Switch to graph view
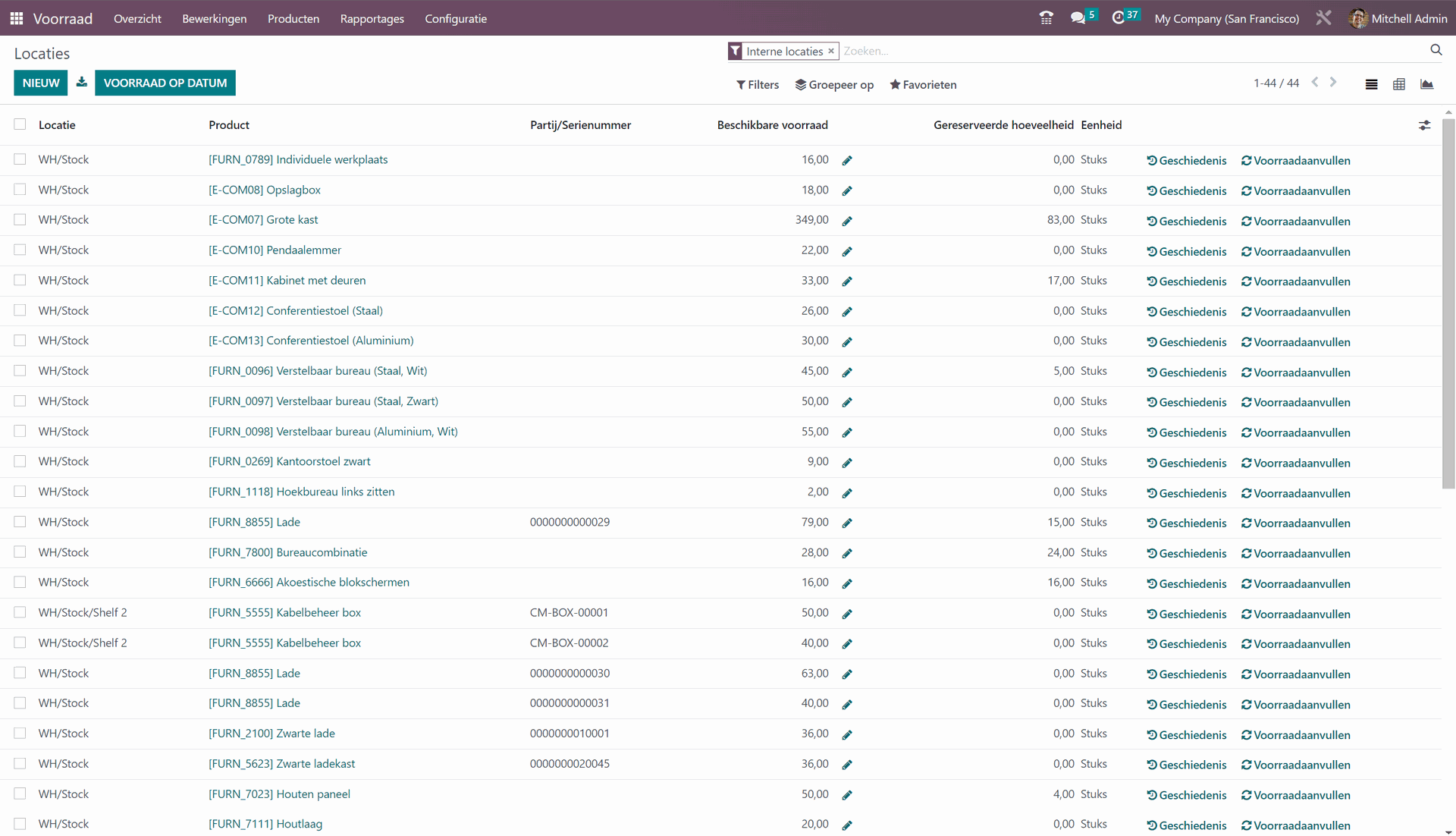 1426,84
